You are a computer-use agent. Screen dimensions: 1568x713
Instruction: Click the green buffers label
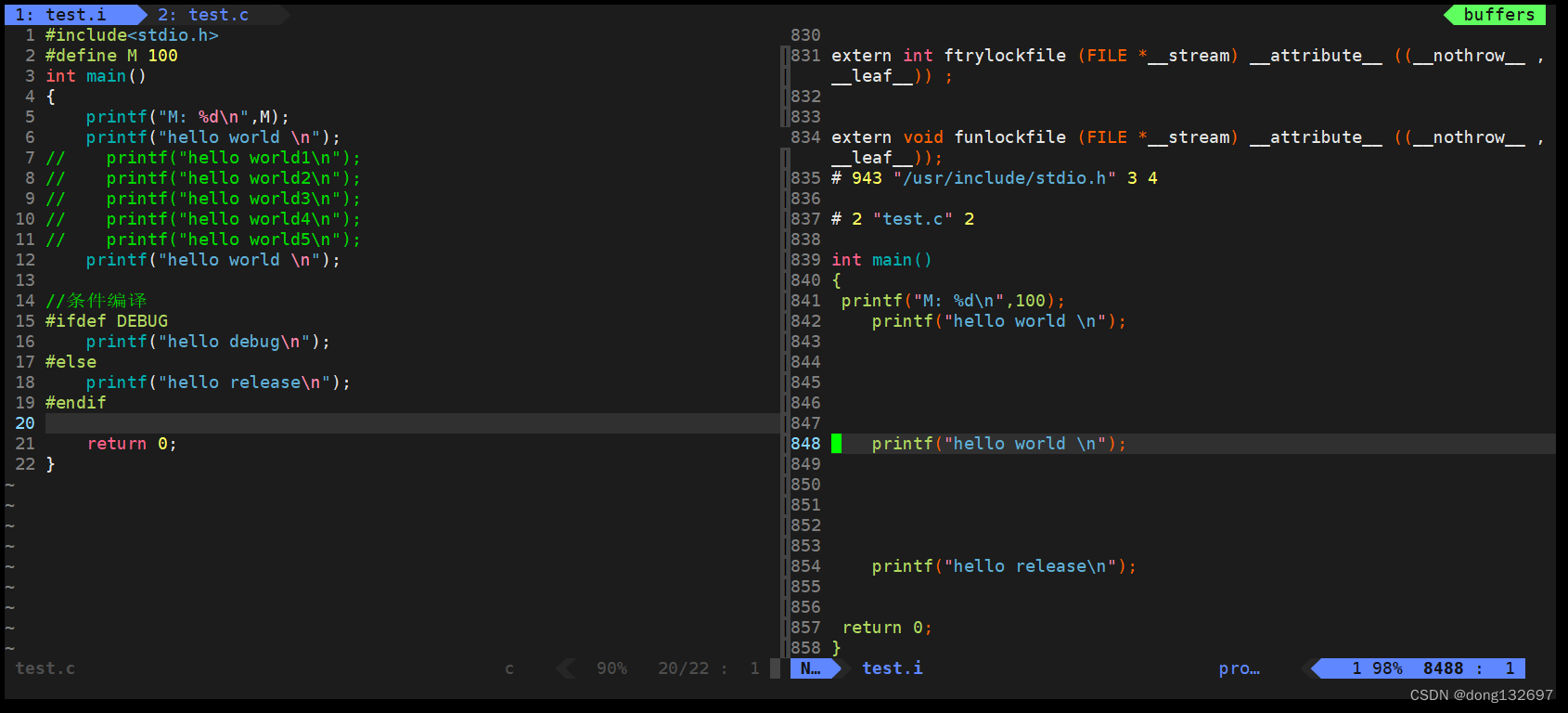pos(1498,15)
